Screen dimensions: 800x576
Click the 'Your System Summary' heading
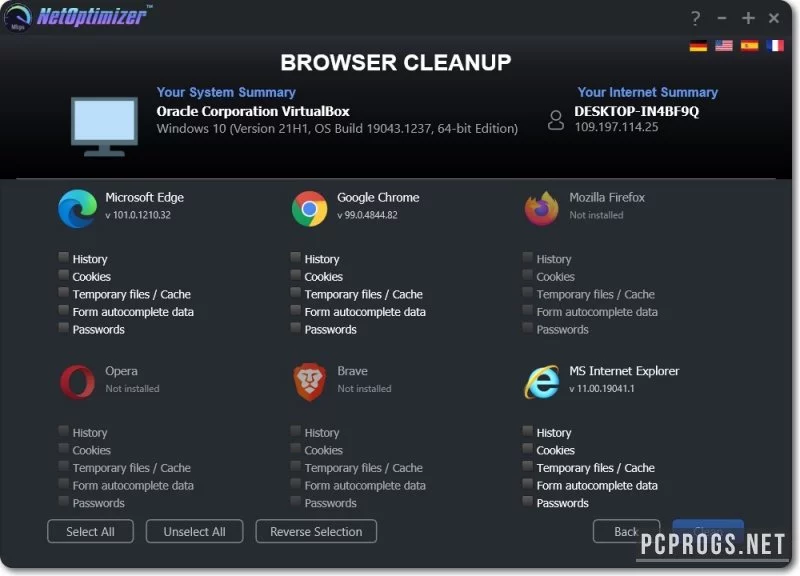[226, 92]
